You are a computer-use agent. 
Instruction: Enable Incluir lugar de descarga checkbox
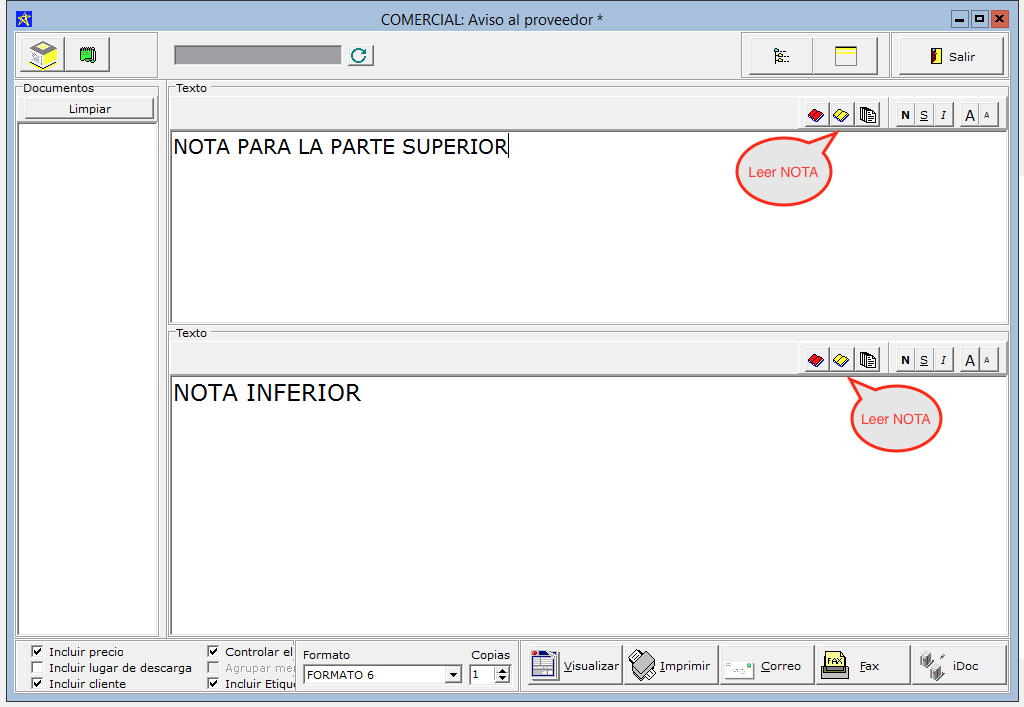click(x=38, y=668)
